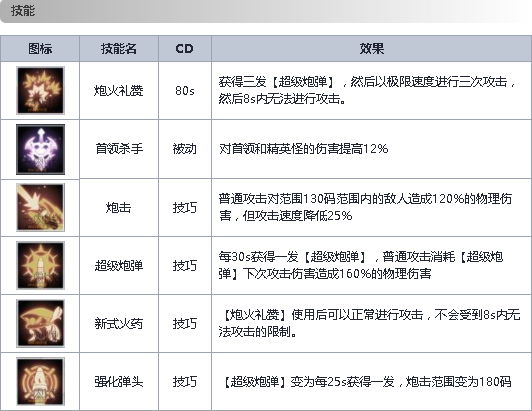
Task: Select the skill name 超级炮弹
Action: 119,265
